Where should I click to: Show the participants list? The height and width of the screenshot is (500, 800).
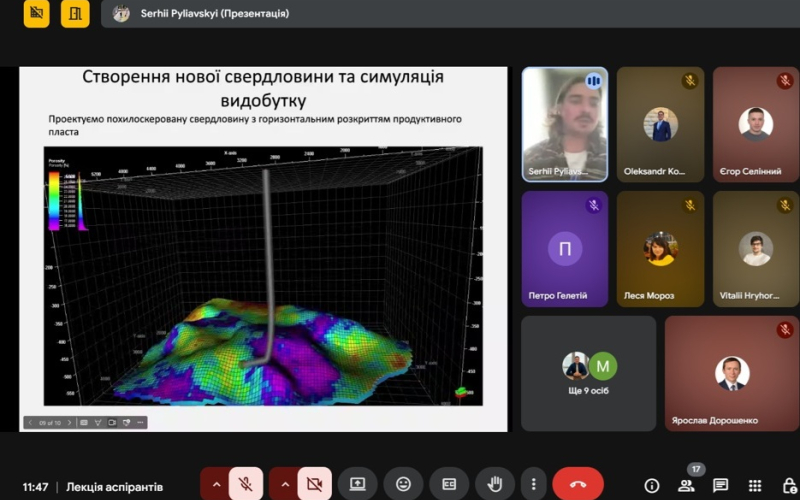[687, 485]
